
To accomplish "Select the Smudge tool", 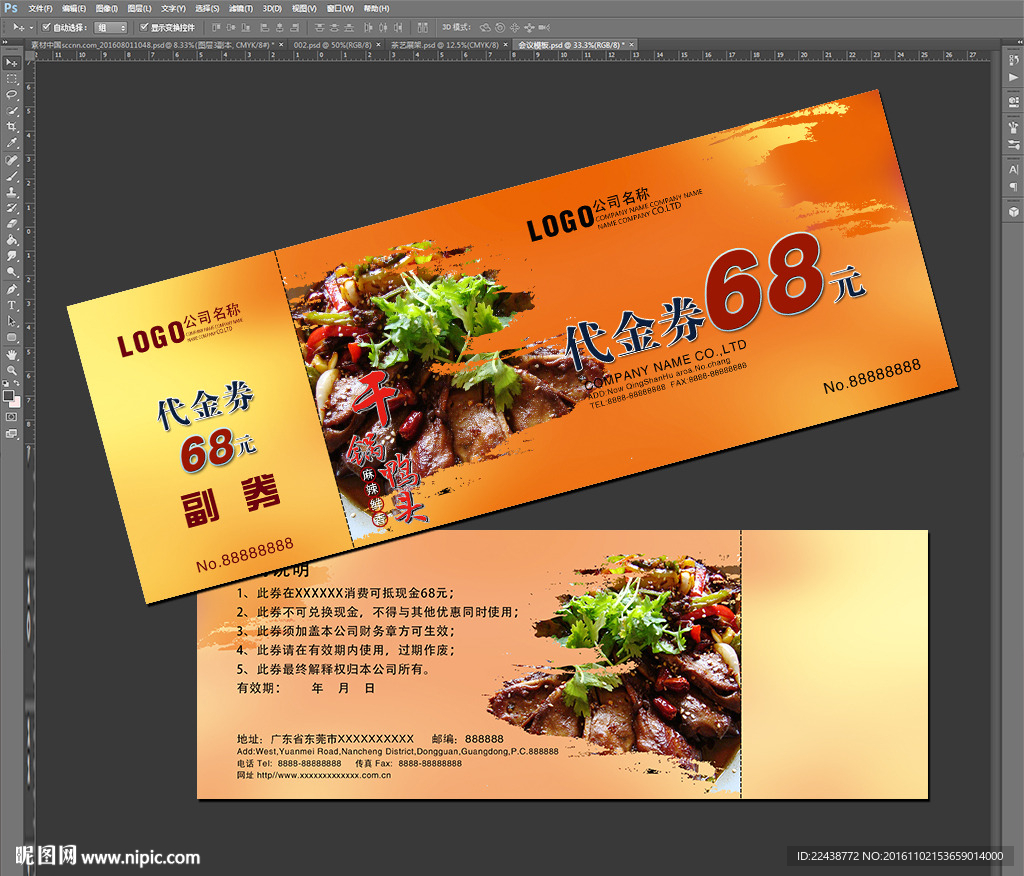I will 12,255.
